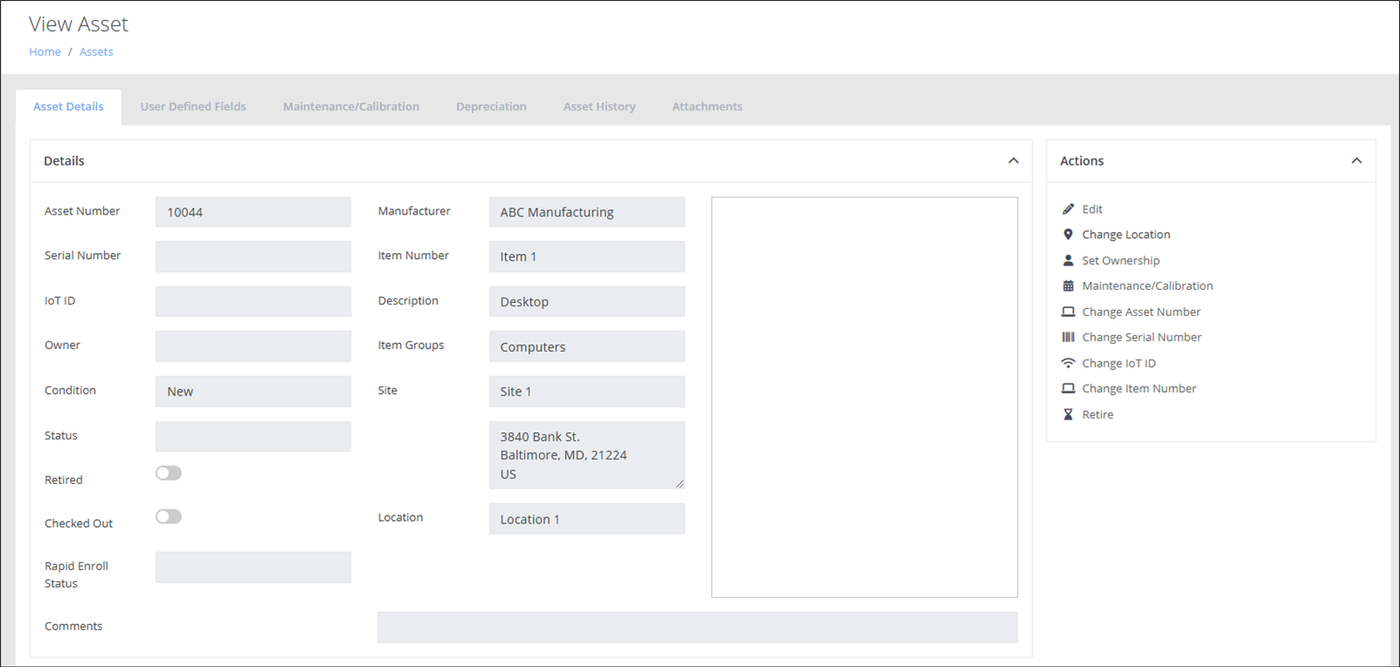Image resolution: width=1400 pixels, height=667 pixels.
Task: Click the Change Location pin icon
Action: point(1068,234)
